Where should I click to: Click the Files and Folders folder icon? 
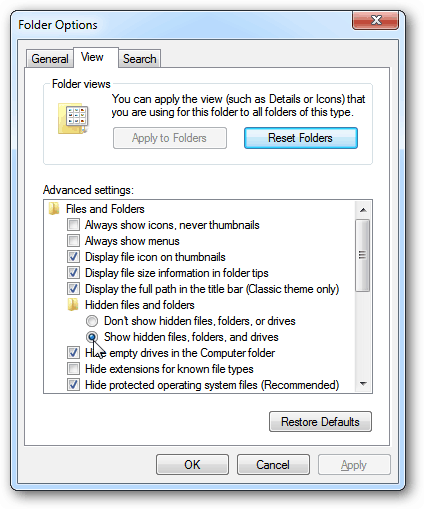[x=54, y=209]
